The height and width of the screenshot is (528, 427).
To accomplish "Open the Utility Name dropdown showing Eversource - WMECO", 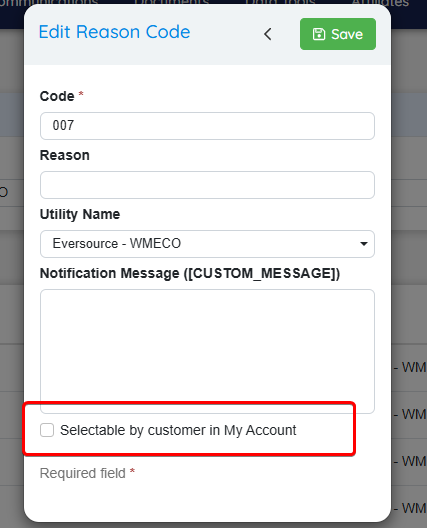I will click(x=207, y=244).
